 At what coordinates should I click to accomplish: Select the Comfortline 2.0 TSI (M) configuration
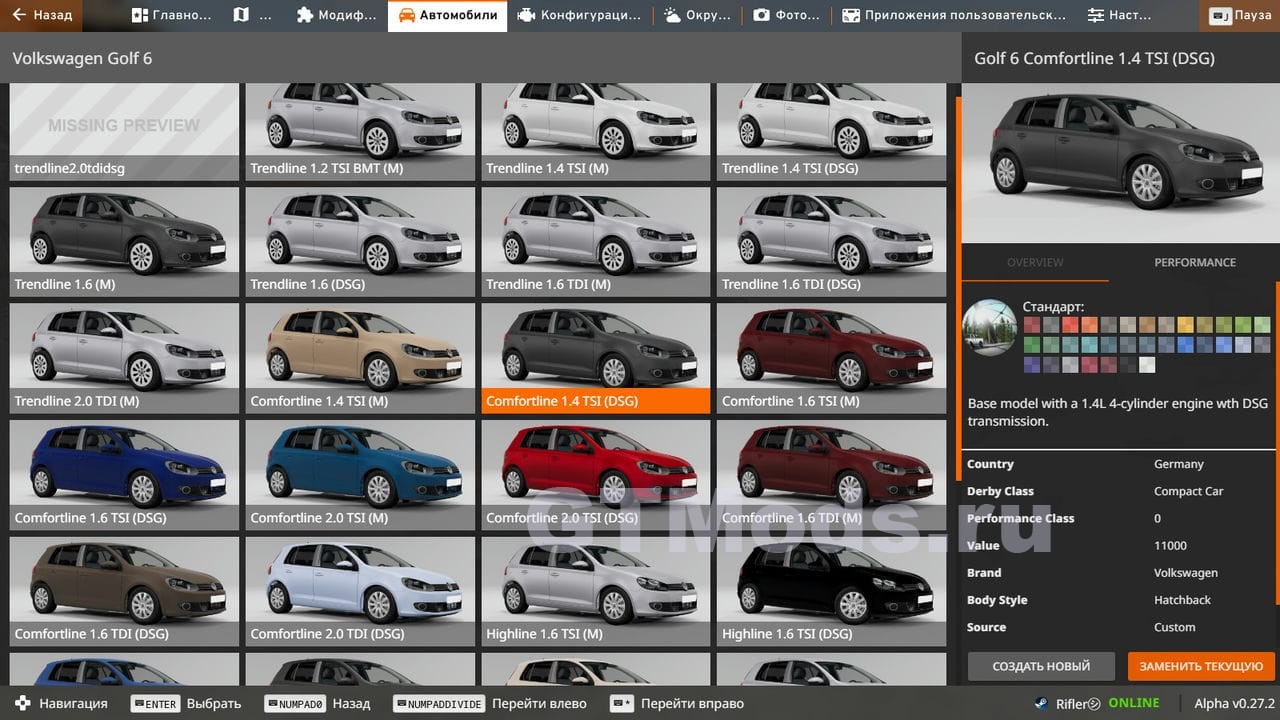tap(360, 475)
